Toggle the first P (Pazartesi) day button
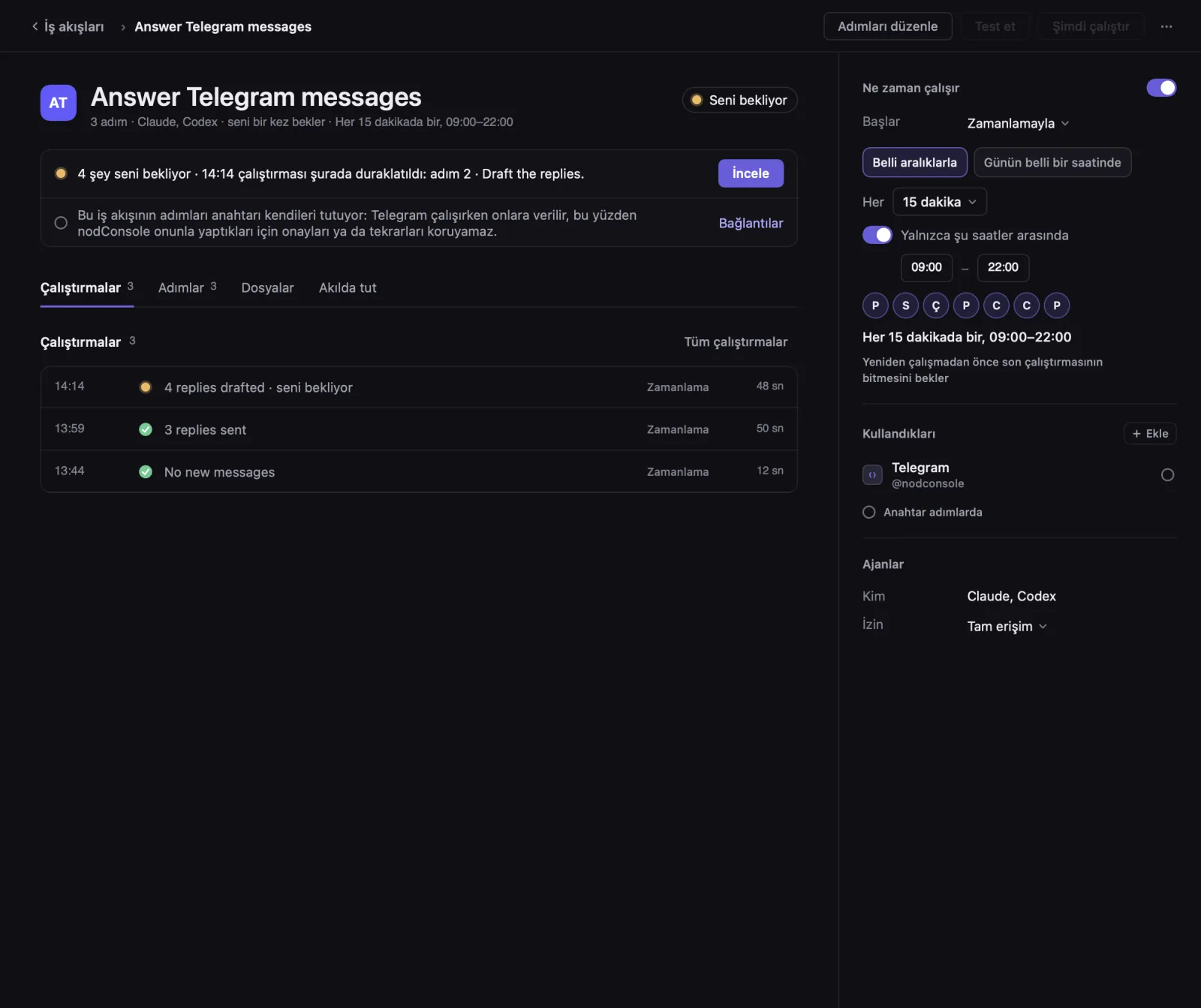 tap(875, 305)
